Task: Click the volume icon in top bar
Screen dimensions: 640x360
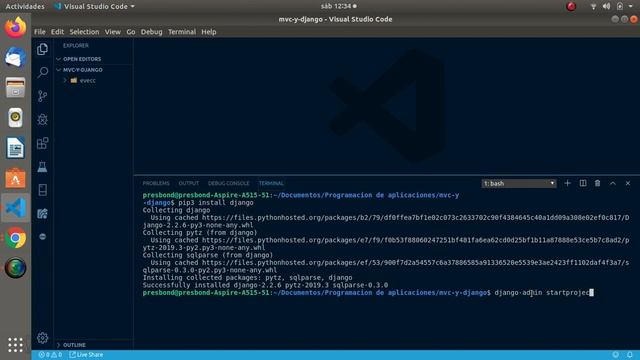Action: (x=607, y=6)
